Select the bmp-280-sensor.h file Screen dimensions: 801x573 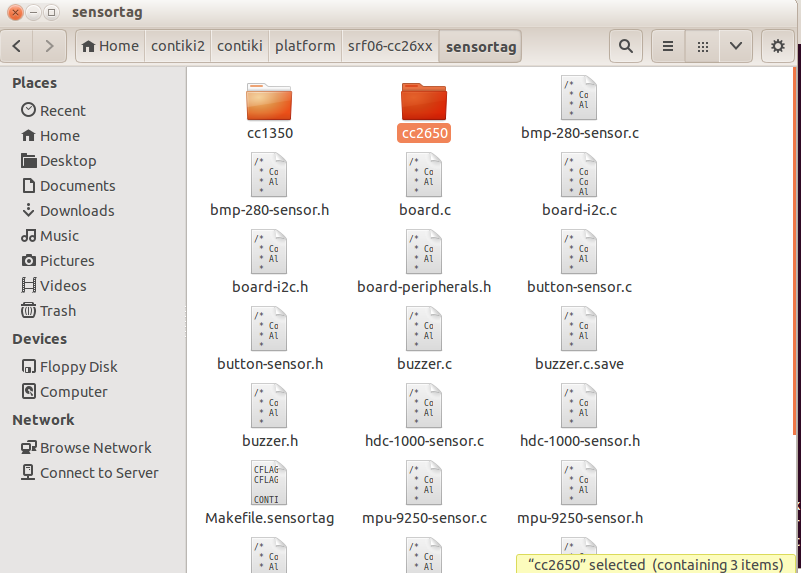click(269, 185)
